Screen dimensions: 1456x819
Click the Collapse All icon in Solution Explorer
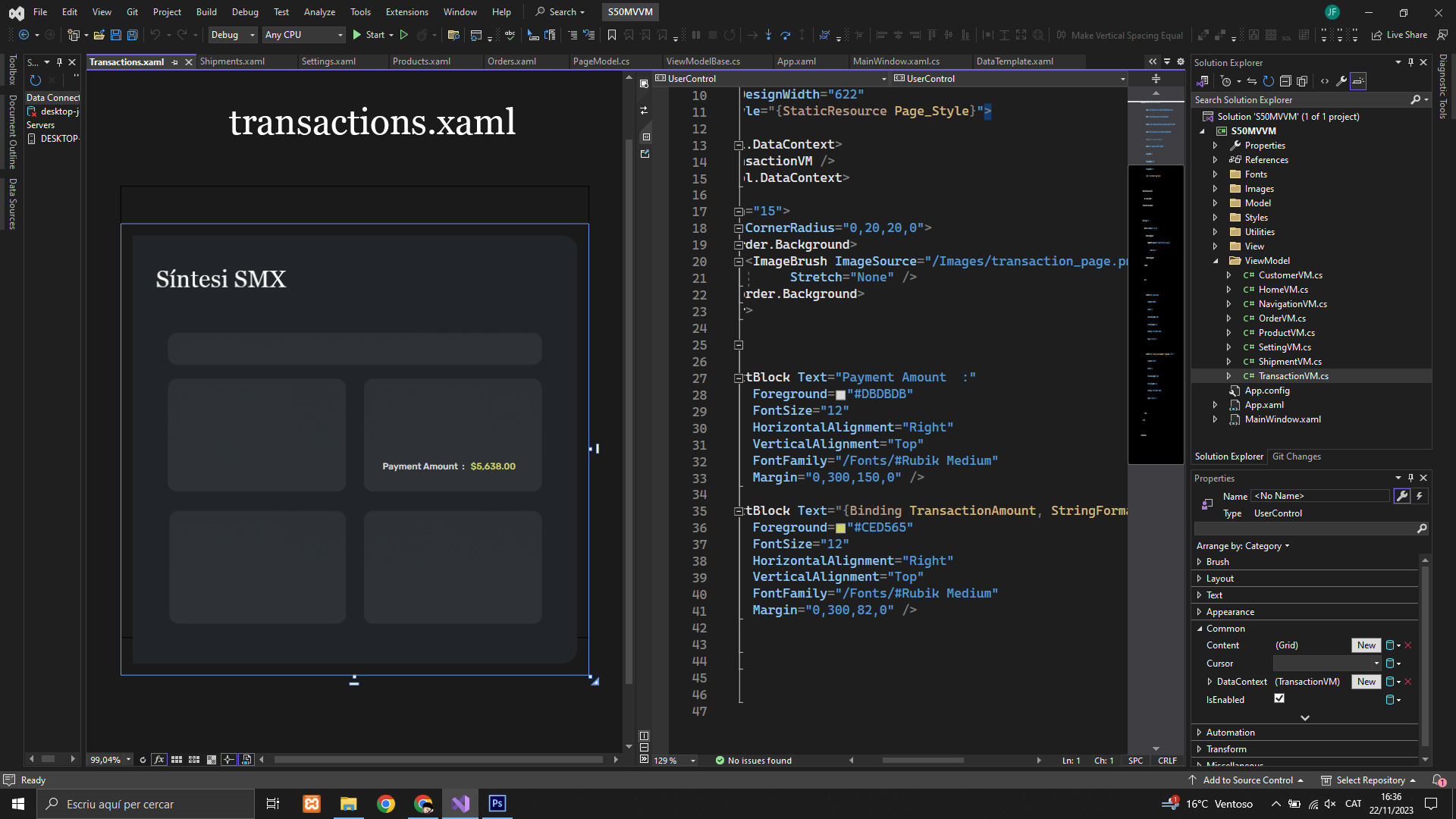[1285, 81]
